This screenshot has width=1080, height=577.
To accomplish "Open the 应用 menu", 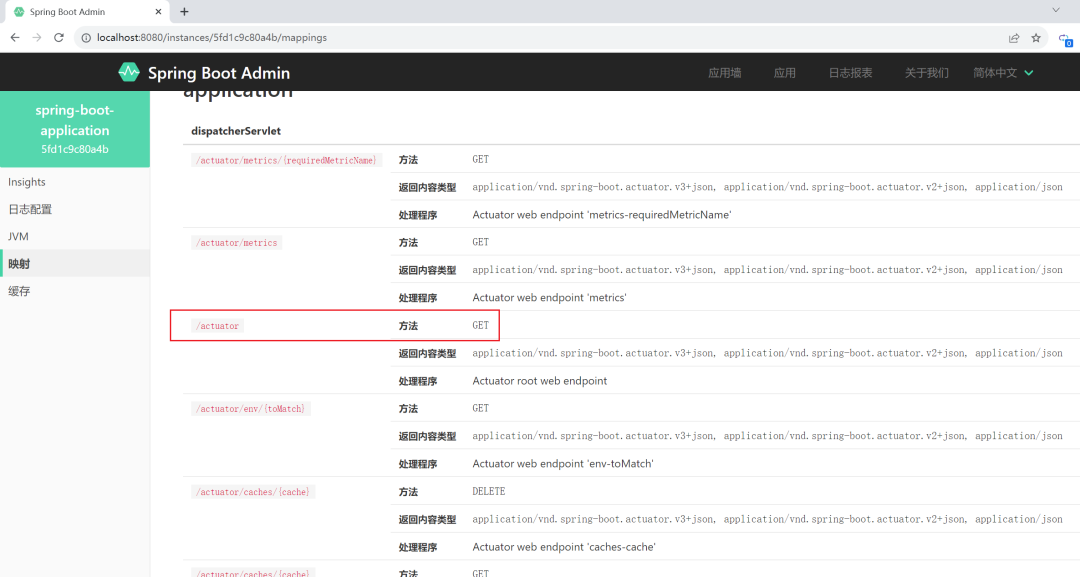I will 785,73.
